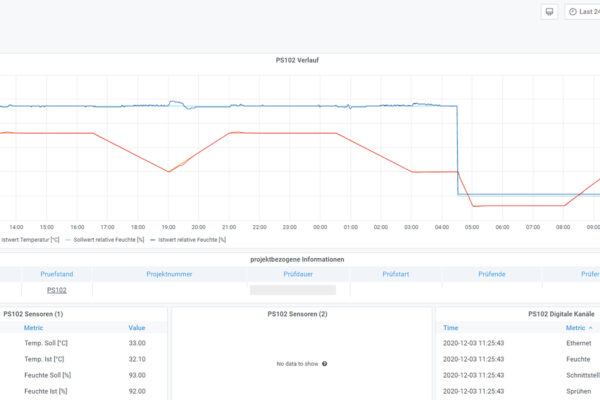This screenshot has height=400, width=600.
Task: Open the Last 24 hours time picker
Action: tap(583, 12)
